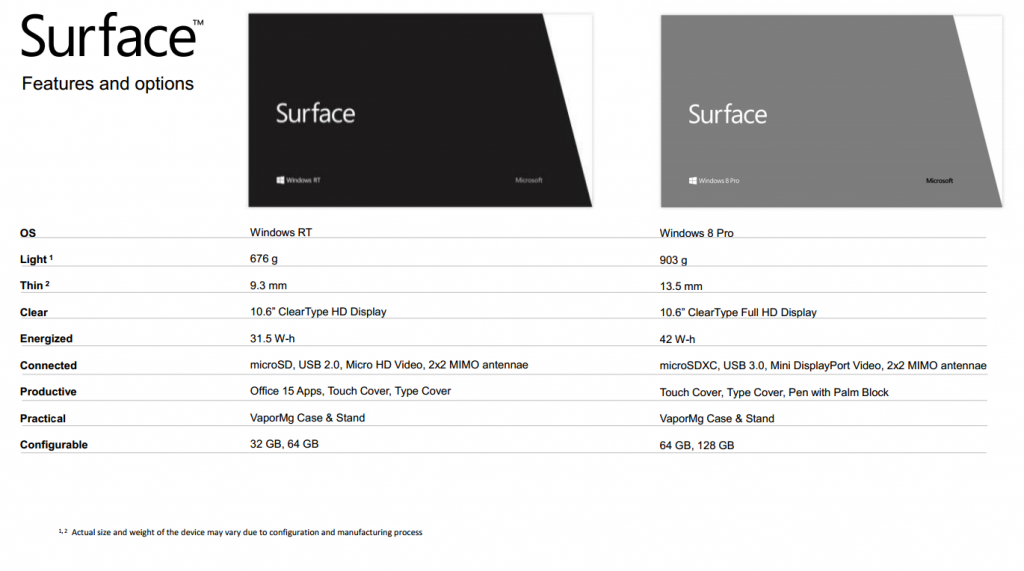Click the footnote about actual size and weight

(246, 532)
